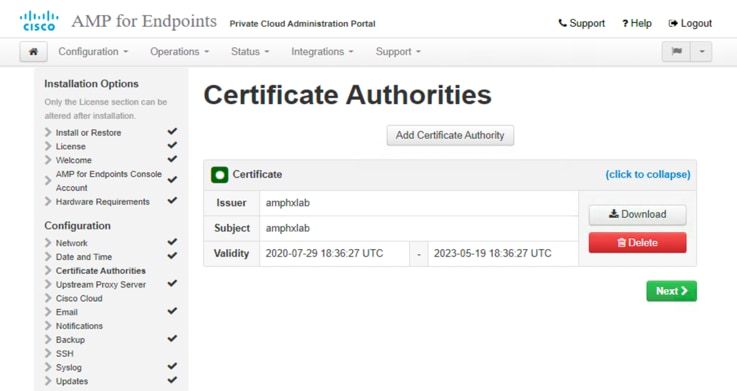
Task: Click validity start 2020-07-29 18:36:27 UTC
Action: (x=324, y=253)
